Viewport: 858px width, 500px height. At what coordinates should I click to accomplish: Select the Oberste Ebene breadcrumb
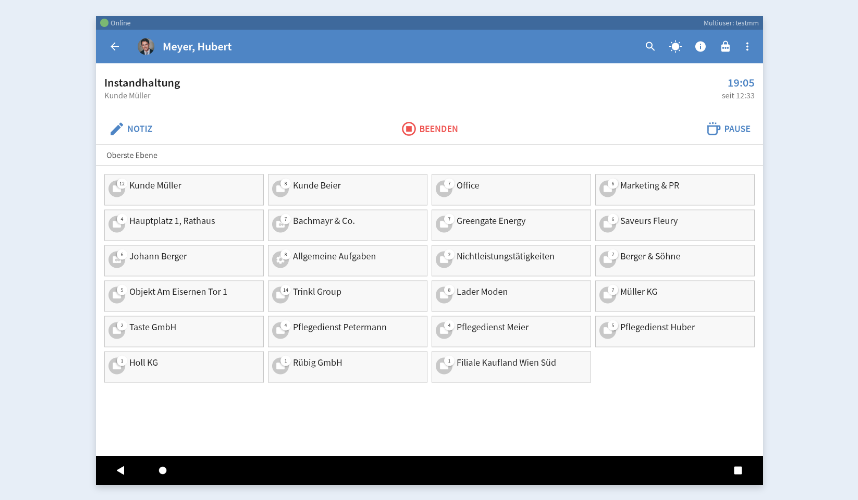click(x=132, y=156)
